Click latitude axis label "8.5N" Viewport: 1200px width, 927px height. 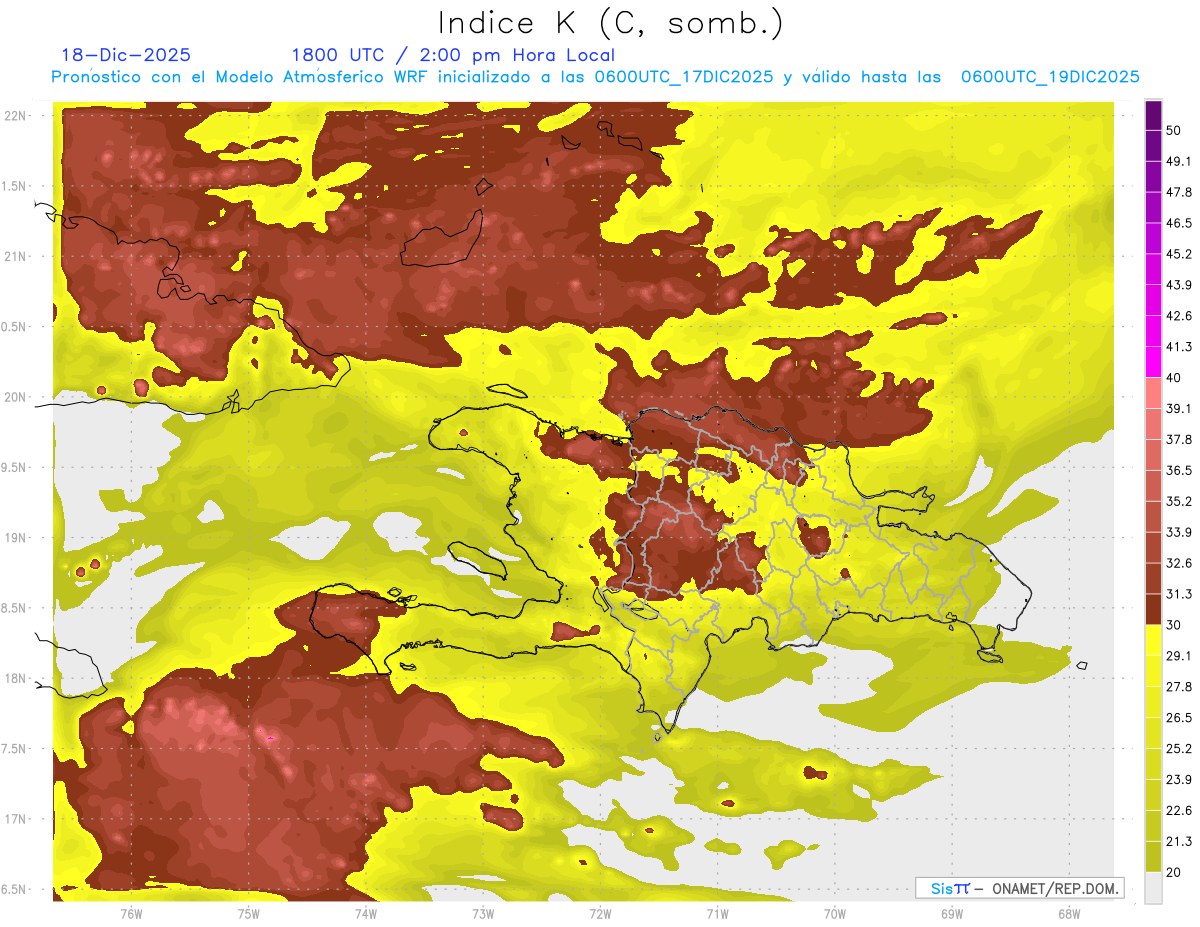[15, 608]
